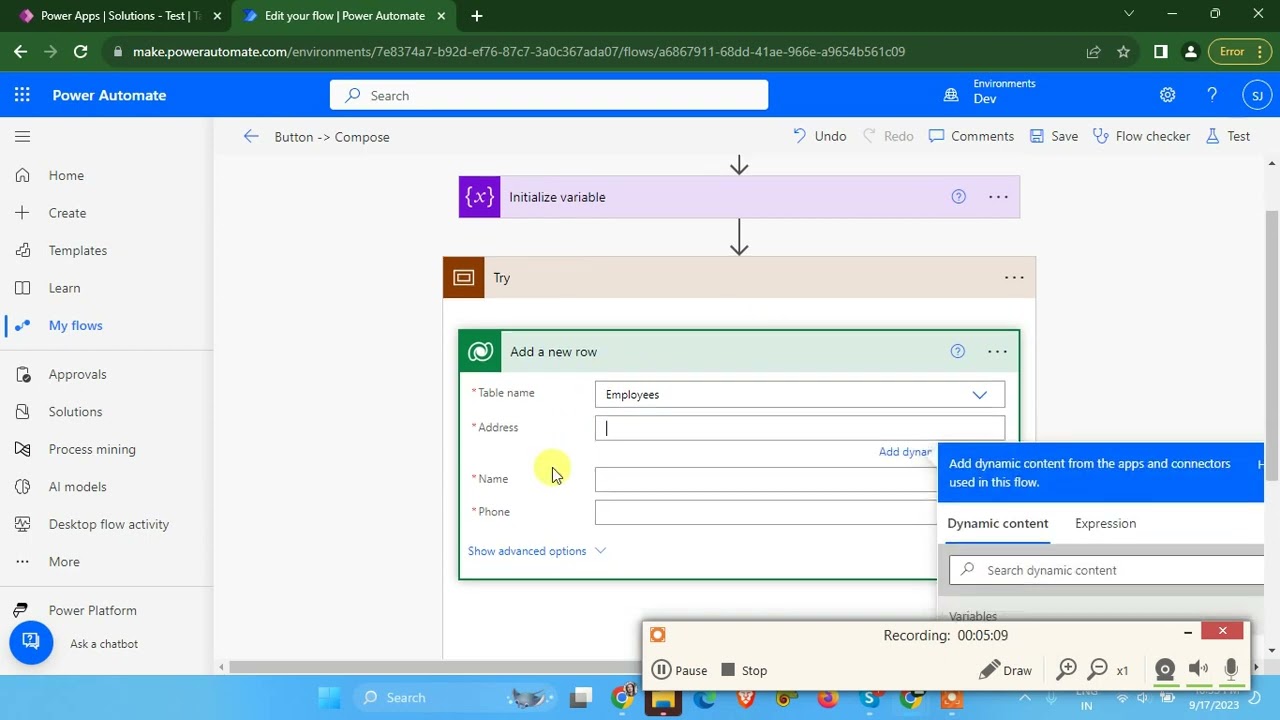Click the Power Automate search box
The image size is (1280, 720).
(549, 95)
